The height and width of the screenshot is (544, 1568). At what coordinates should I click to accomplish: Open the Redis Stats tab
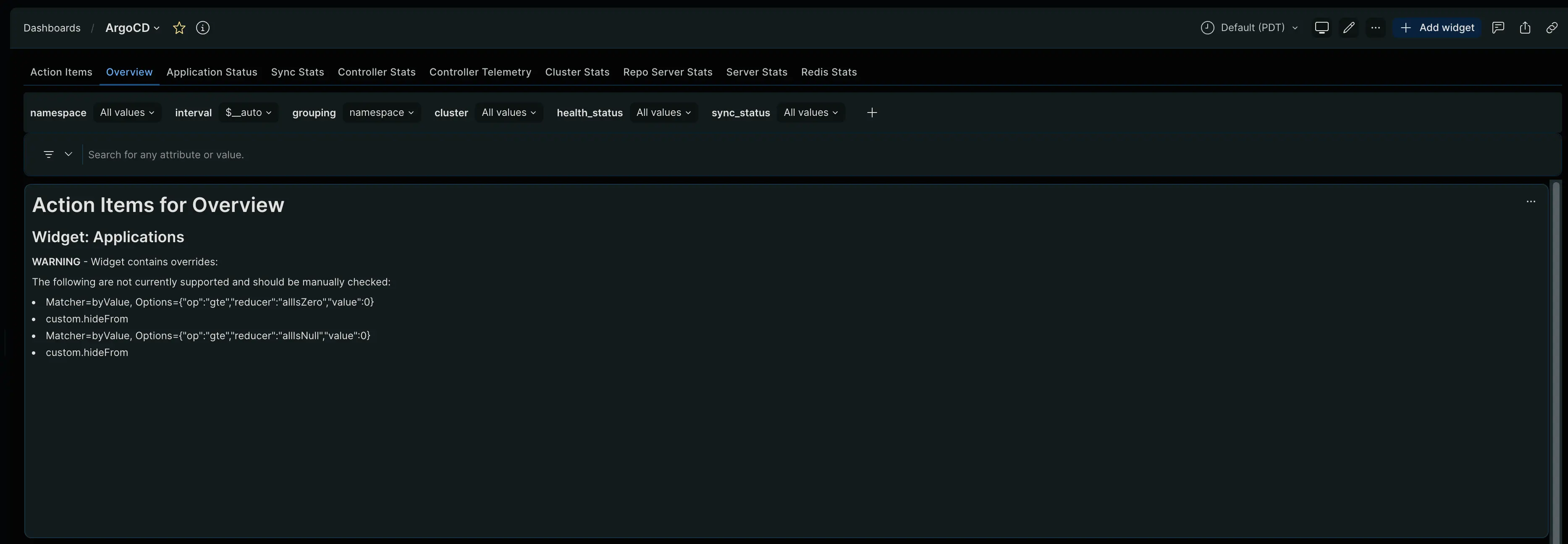pos(829,73)
